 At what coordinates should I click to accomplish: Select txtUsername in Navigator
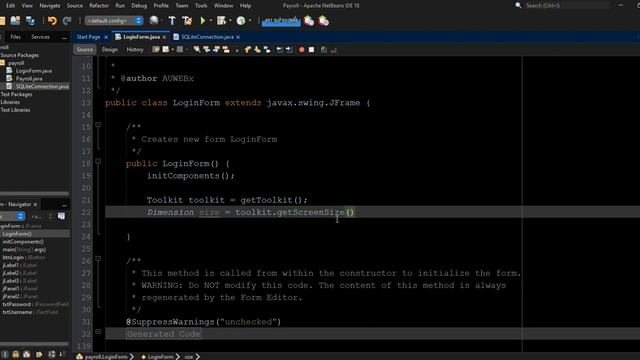[x=30, y=312]
